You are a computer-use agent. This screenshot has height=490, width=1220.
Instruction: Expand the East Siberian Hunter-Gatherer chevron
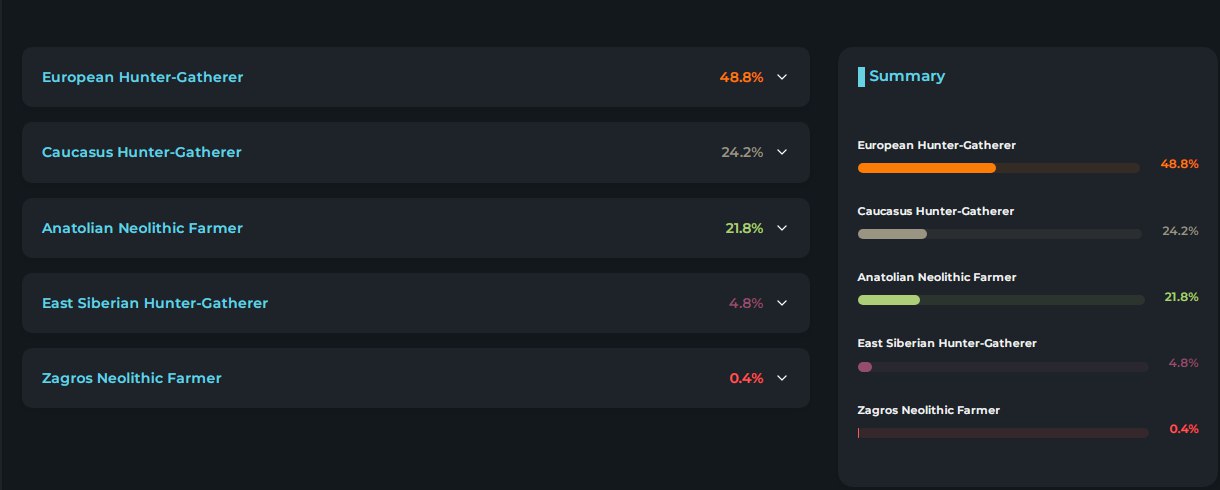(x=782, y=303)
